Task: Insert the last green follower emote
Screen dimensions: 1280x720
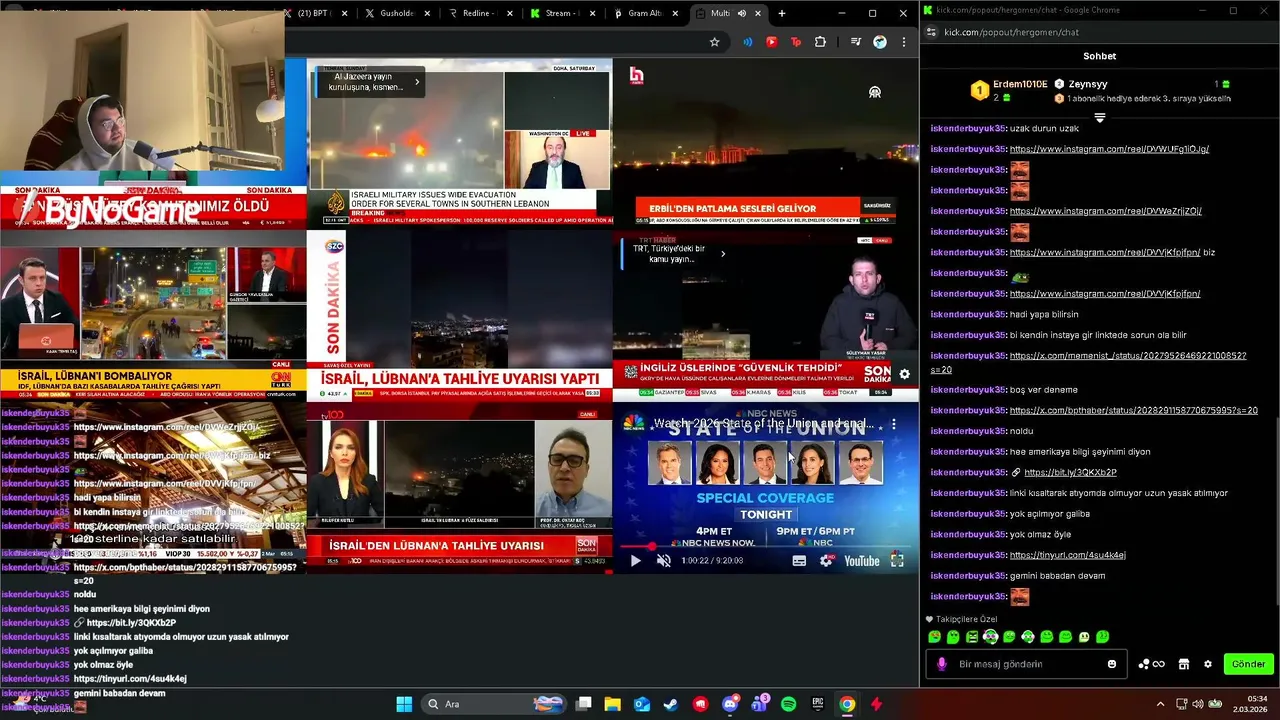Action: (1102, 637)
